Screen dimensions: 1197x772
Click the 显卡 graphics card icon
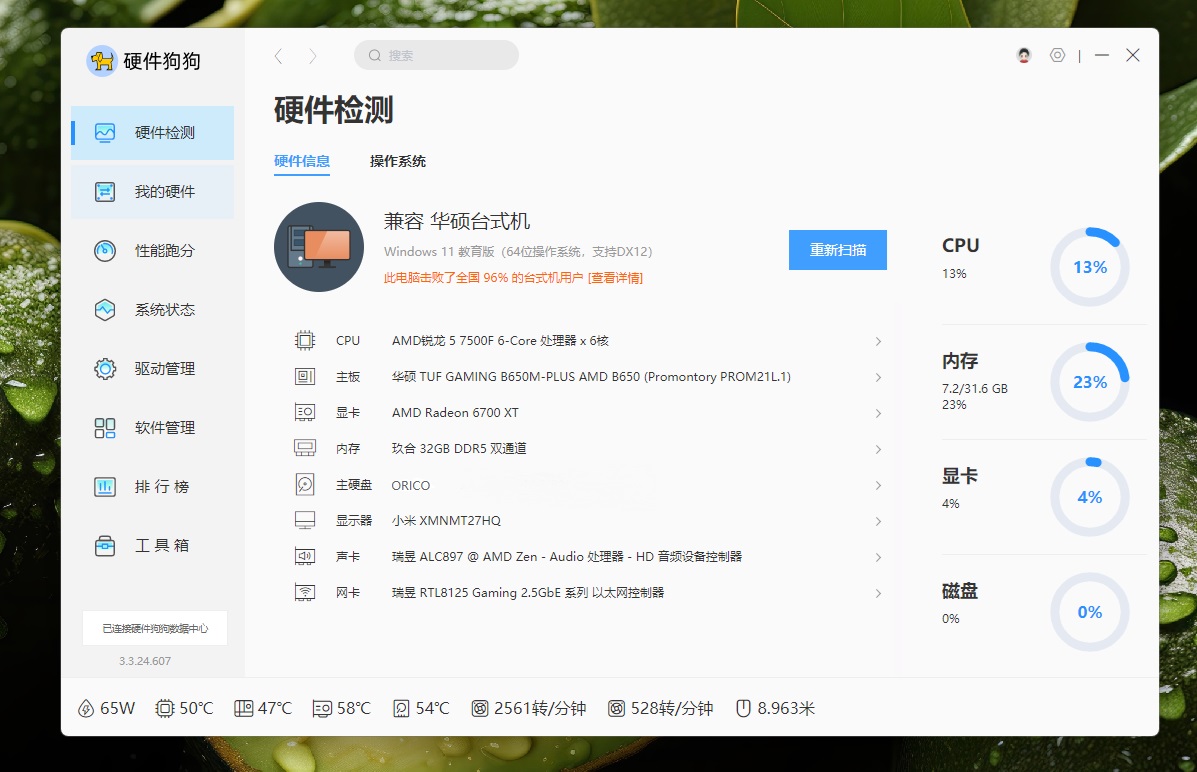305,412
